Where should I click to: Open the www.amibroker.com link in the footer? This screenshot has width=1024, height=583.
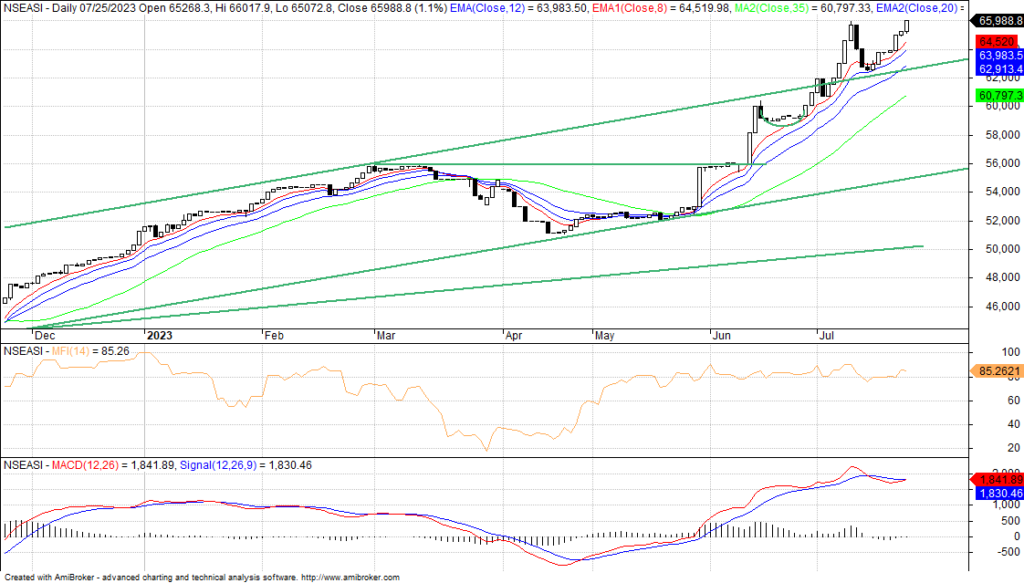point(350,577)
